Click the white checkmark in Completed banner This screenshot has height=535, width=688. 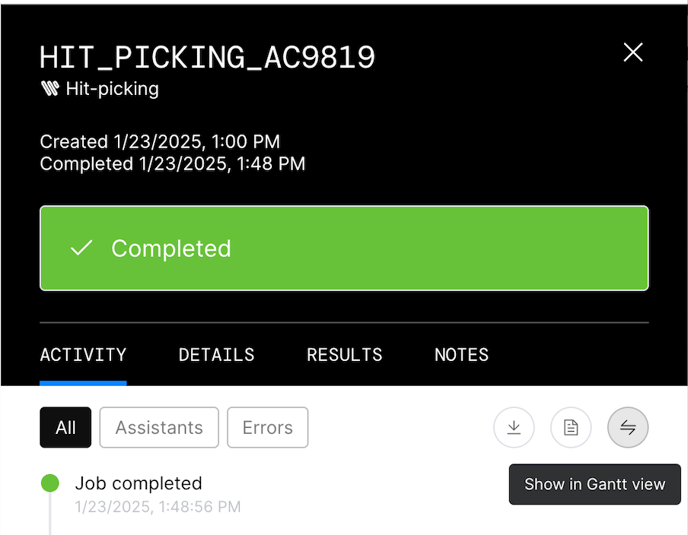(x=82, y=248)
